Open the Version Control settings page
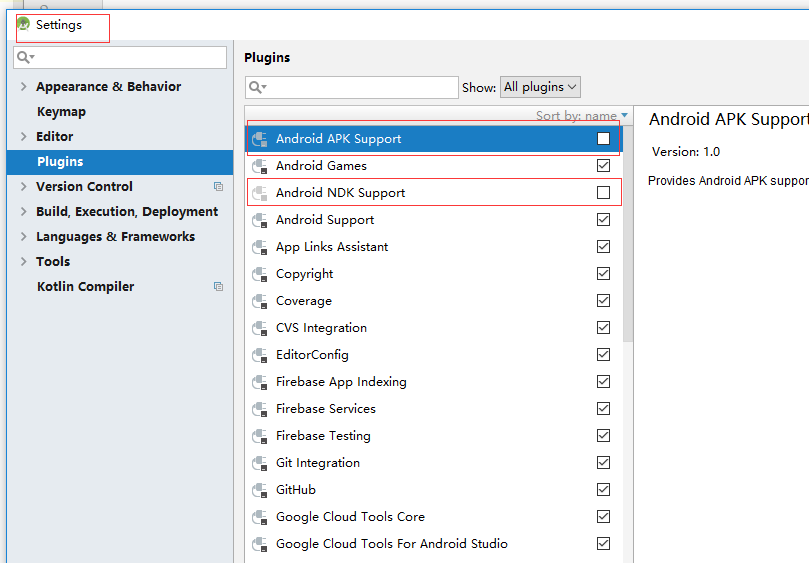This screenshot has width=809, height=563. point(84,187)
